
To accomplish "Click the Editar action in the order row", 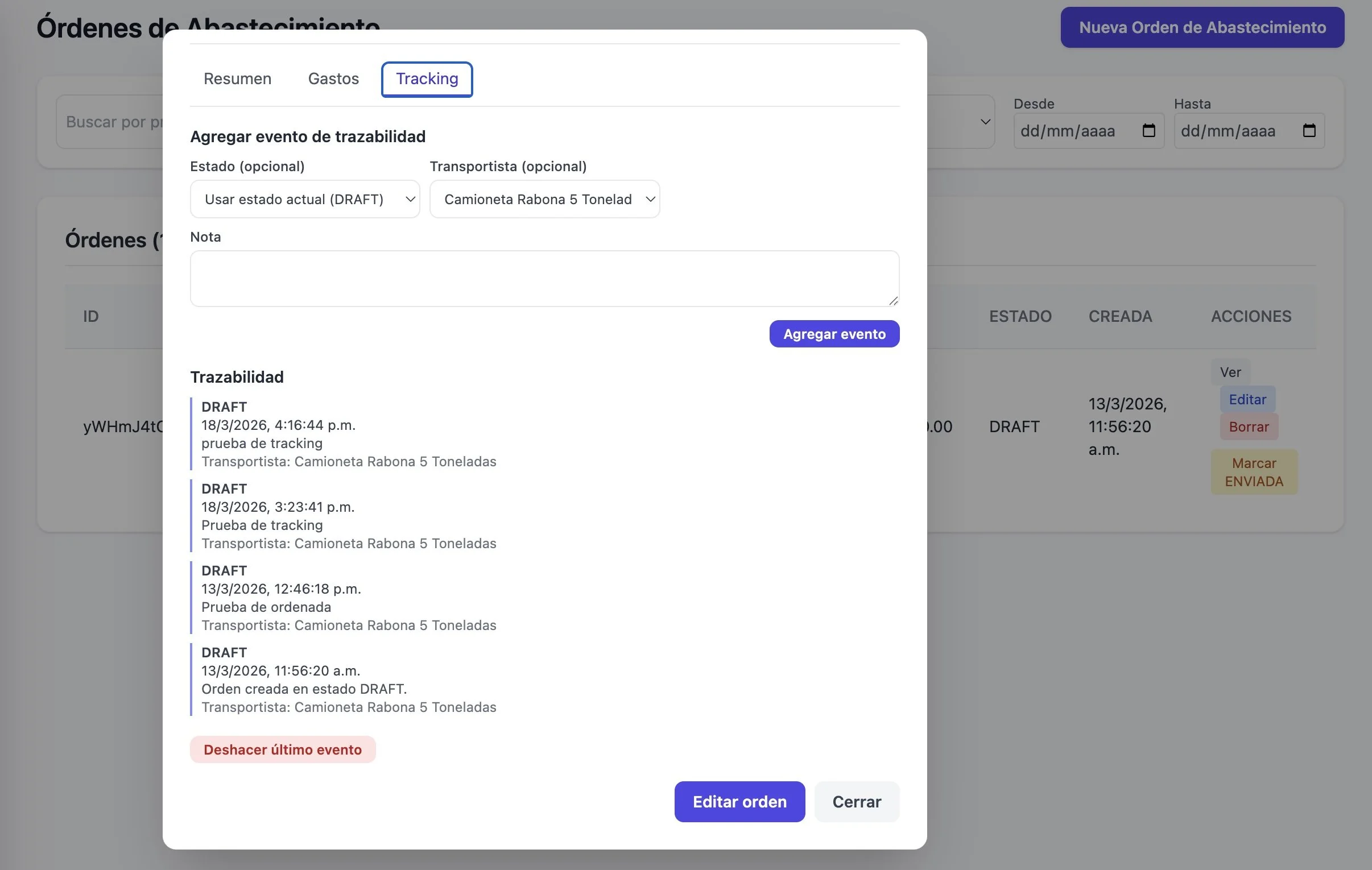I will [x=1247, y=399].
